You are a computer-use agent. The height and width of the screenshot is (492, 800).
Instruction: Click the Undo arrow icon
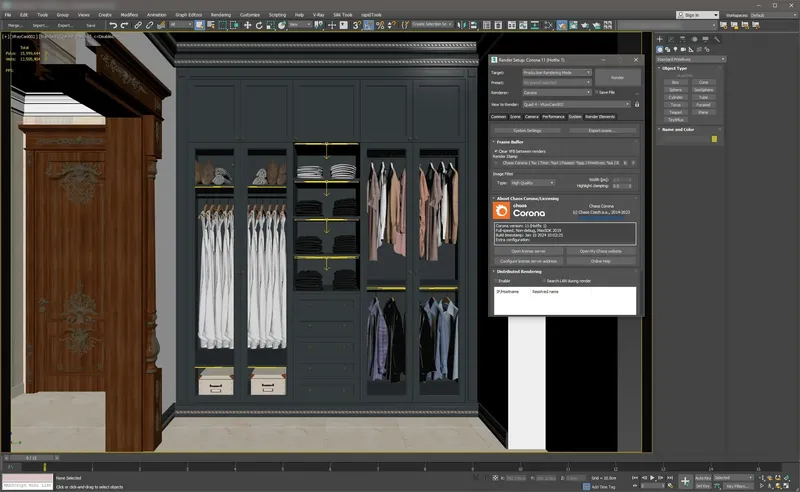[x=112, y=25]
